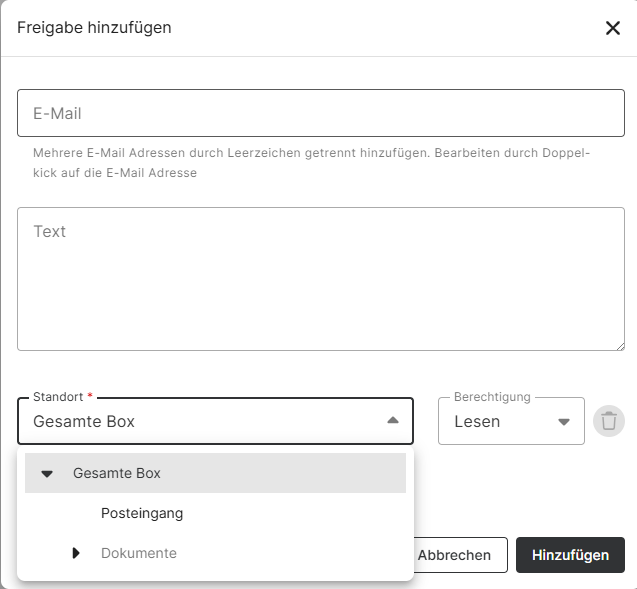Image resolution: width=637 pixels, height=589 pixels.
Task: Click into the Text message area
Action: pos(320,279)
